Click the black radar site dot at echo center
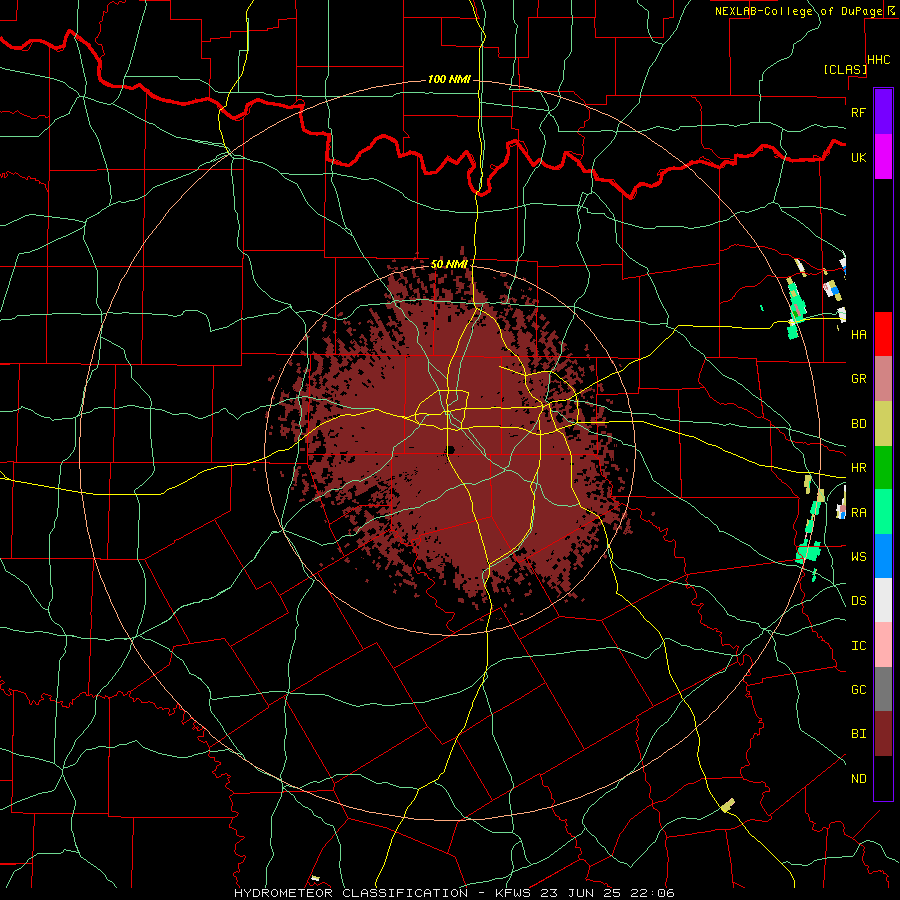Image resolution: width=900 pixels, height=900 pixels. tap(451, 449)
